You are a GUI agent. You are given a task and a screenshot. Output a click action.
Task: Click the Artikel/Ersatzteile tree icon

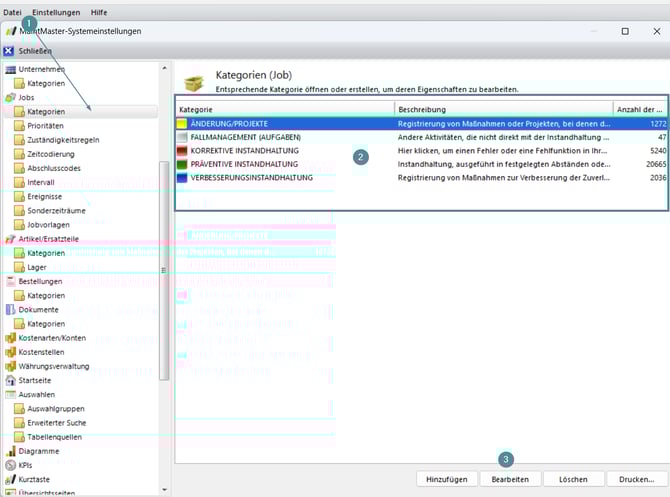coord(10,240)
